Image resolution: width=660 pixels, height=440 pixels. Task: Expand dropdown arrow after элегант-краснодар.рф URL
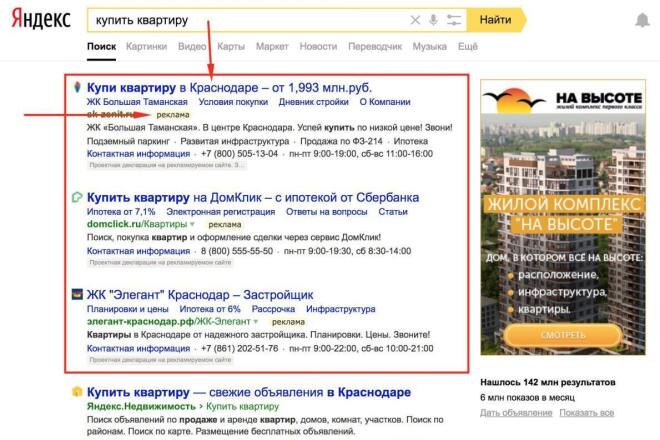(x=255, y=322)
